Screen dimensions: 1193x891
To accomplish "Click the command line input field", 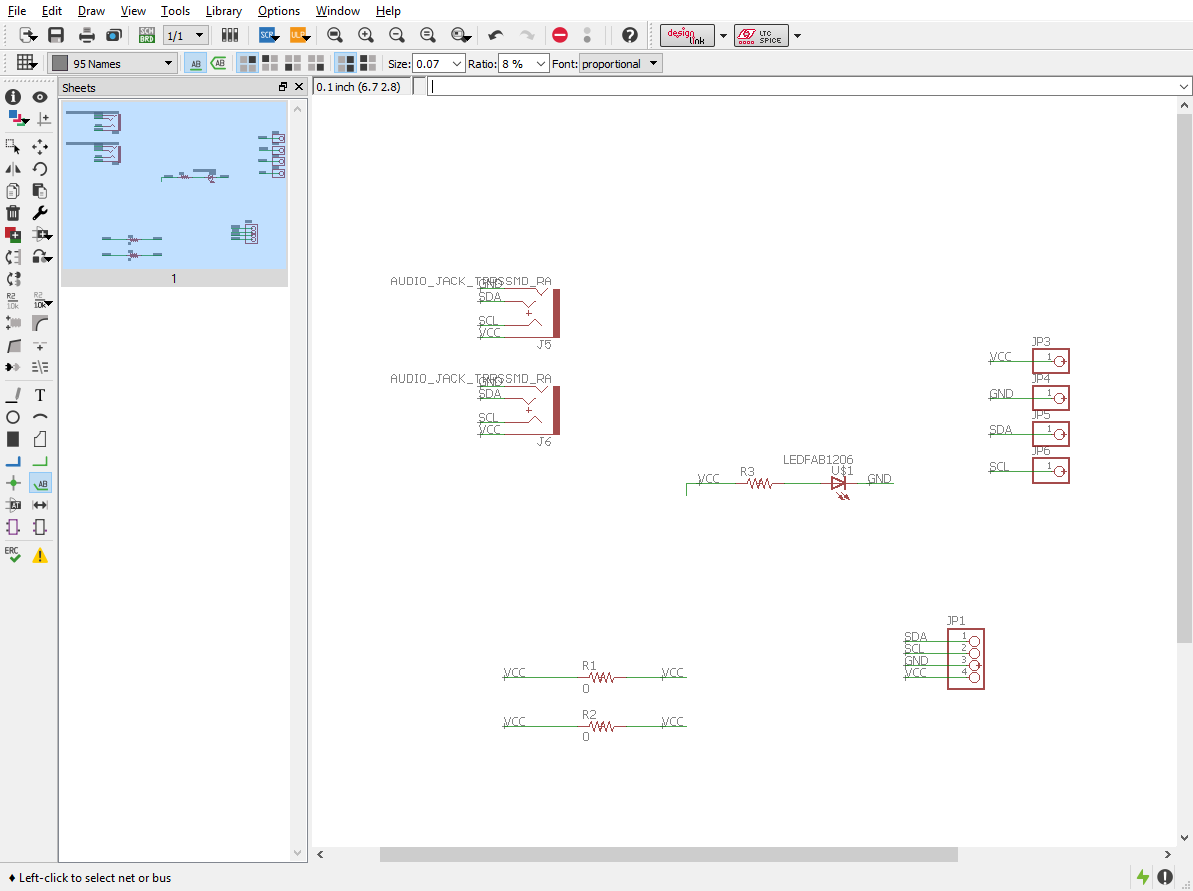I will 802,87.
